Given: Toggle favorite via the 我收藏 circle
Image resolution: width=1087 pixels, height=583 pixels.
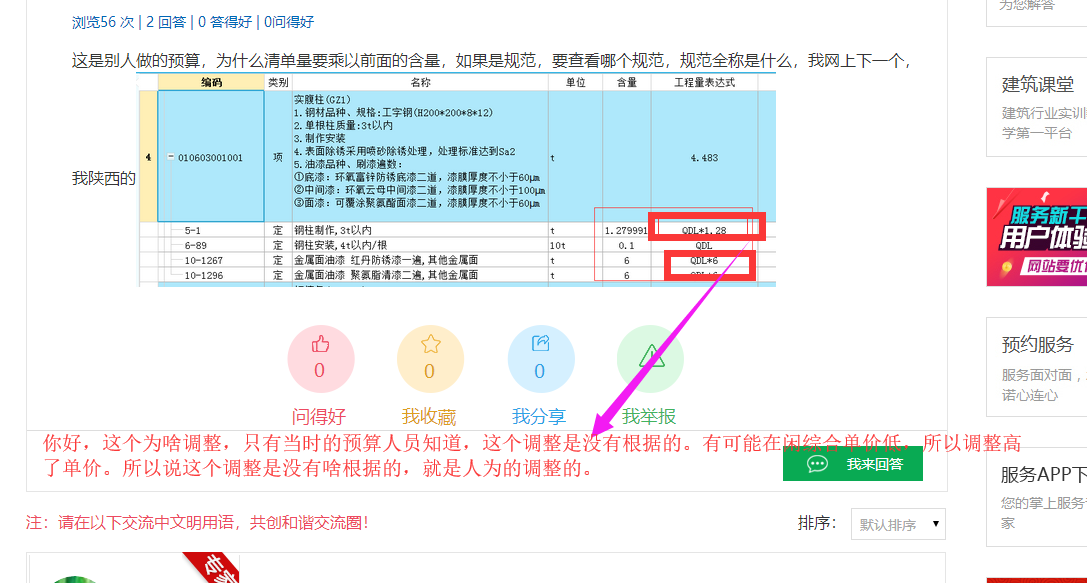Looking at the screenshot, I should click(430, 358).
